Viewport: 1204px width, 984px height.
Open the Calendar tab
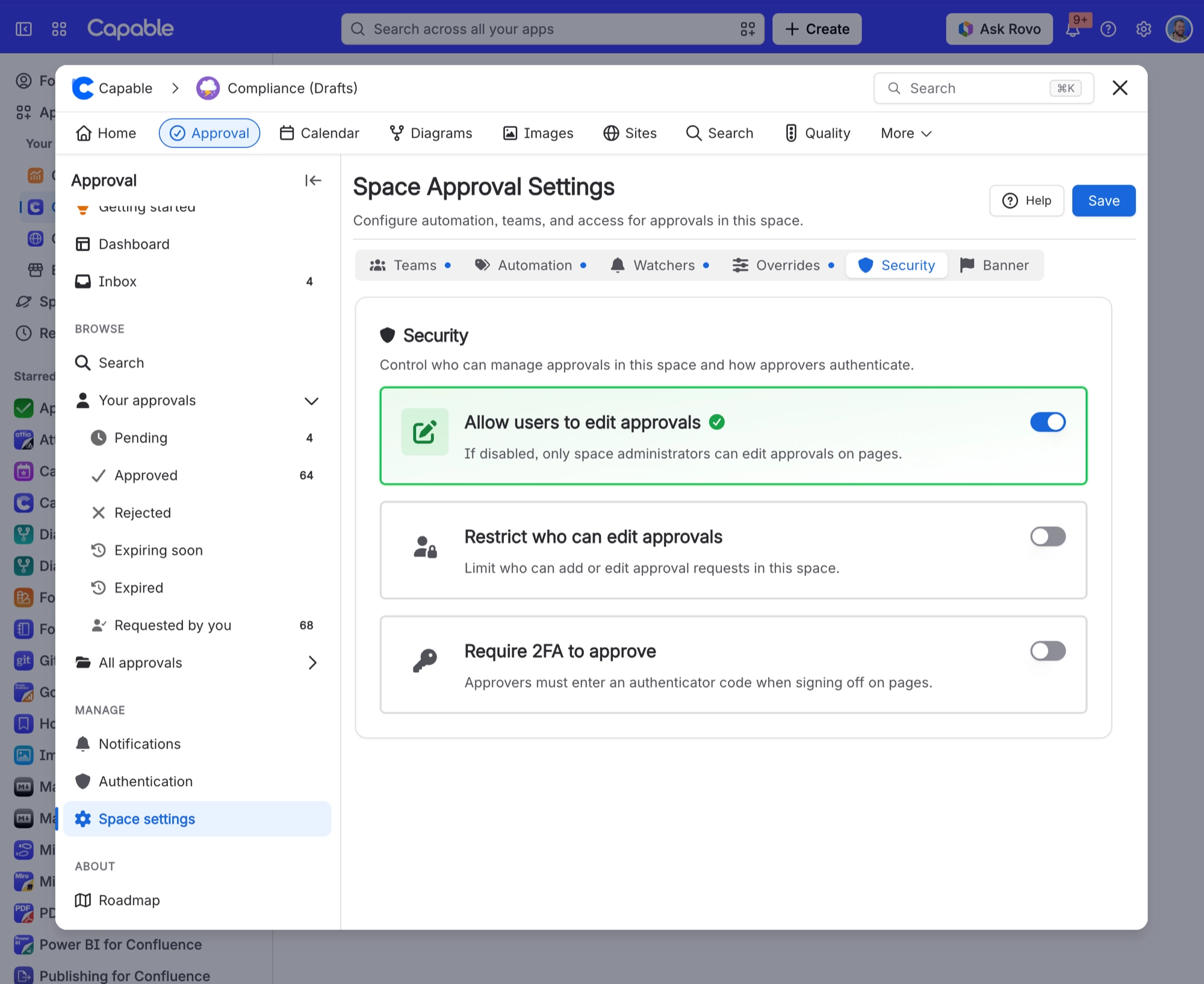[x=319, y=133]
